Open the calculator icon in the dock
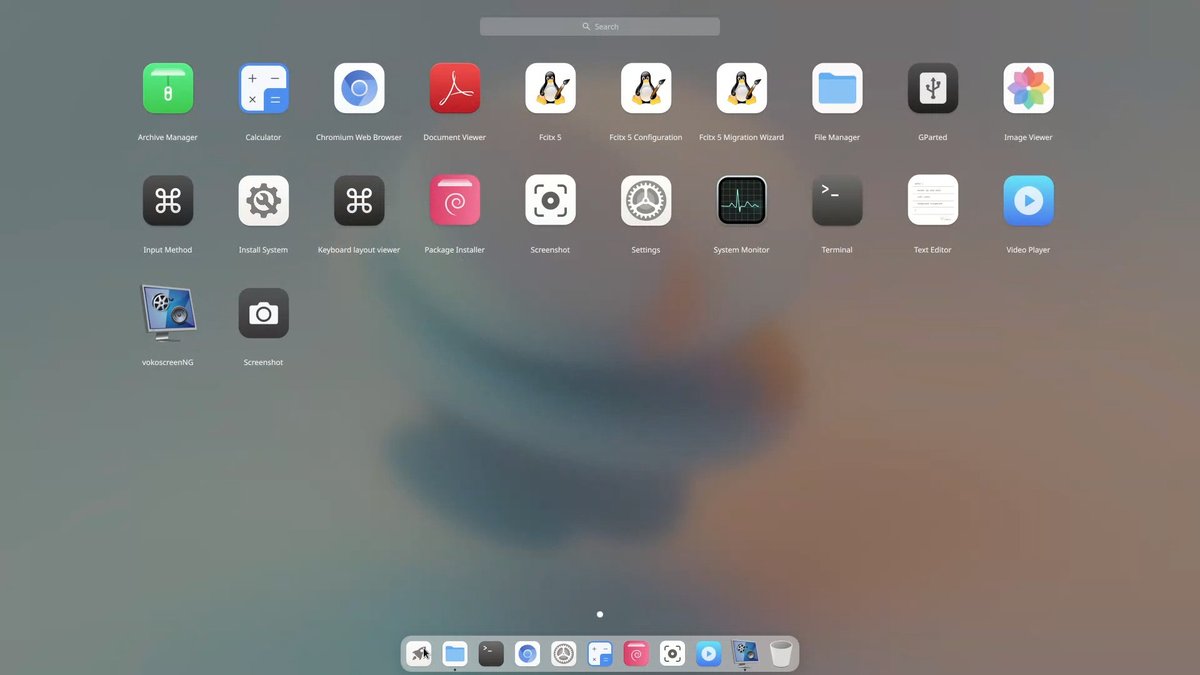This screenshot has width=1200, height=675. 600,654
